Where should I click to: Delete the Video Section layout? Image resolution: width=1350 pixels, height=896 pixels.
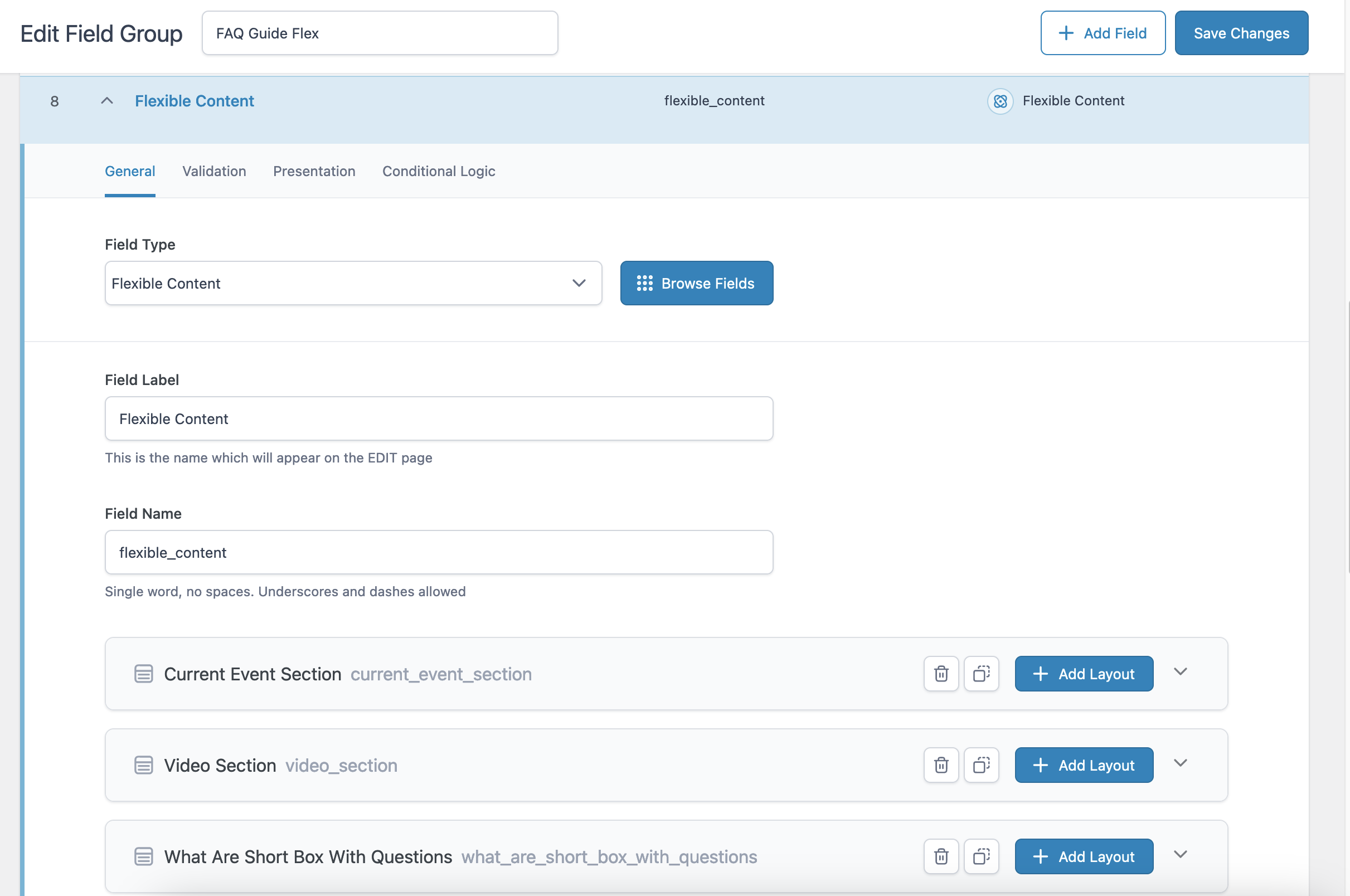(x=941, y=765)
